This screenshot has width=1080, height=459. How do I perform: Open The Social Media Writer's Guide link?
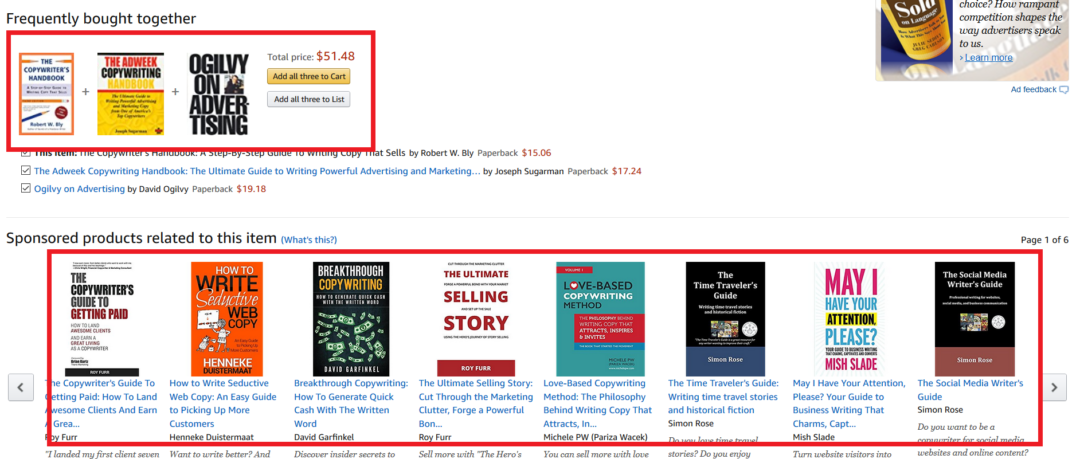(x=970, y=389)
